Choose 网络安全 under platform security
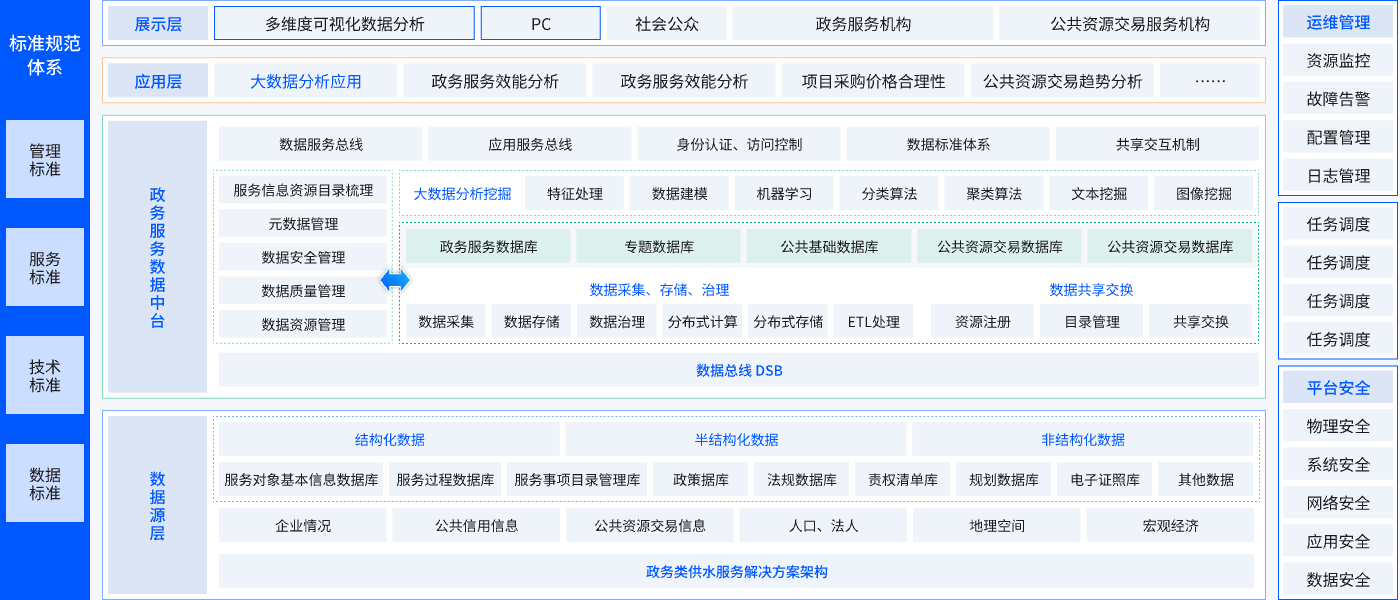This screenshot has height=600, width=1400. pyautogui.click(x=1337, y=503)
